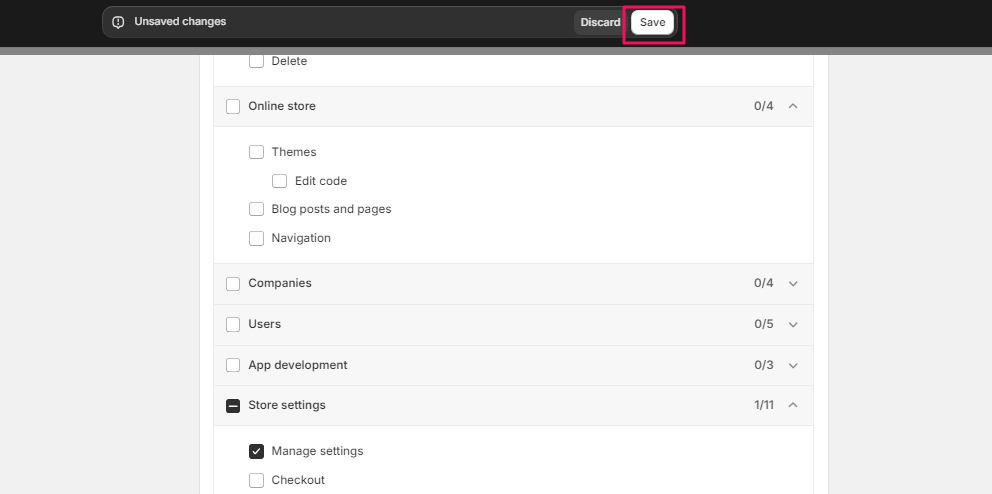Check the Users group checkbox
992x494 pixels.
click(x=233, y=324)
